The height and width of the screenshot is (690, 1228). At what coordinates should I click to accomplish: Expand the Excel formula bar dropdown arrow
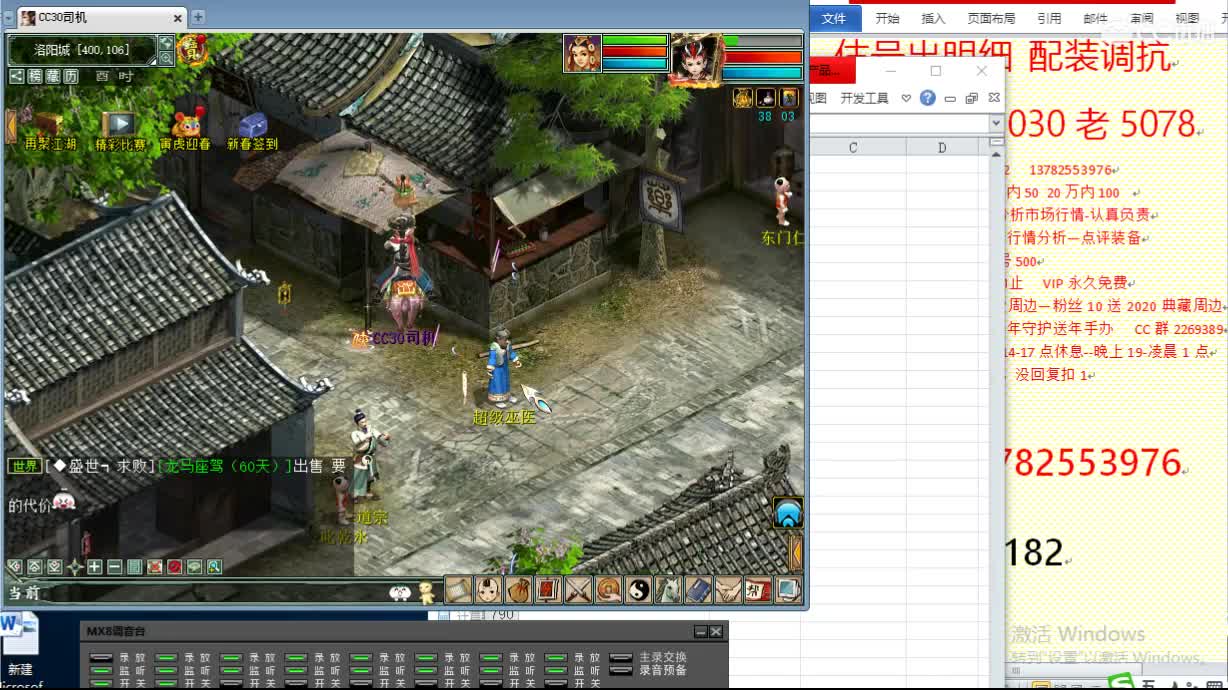(x=996, y=122)
